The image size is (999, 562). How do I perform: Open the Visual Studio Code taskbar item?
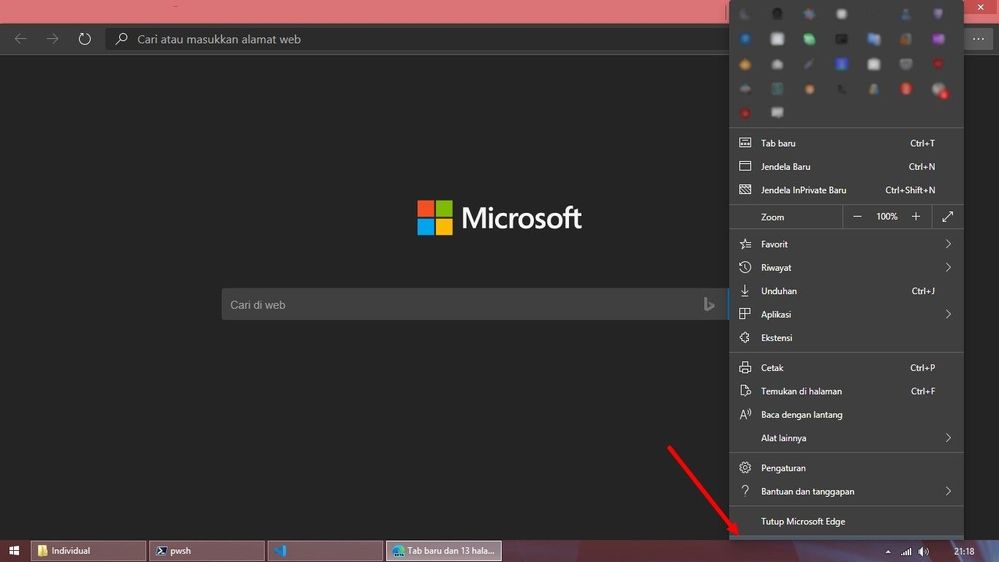click(325, 551)
